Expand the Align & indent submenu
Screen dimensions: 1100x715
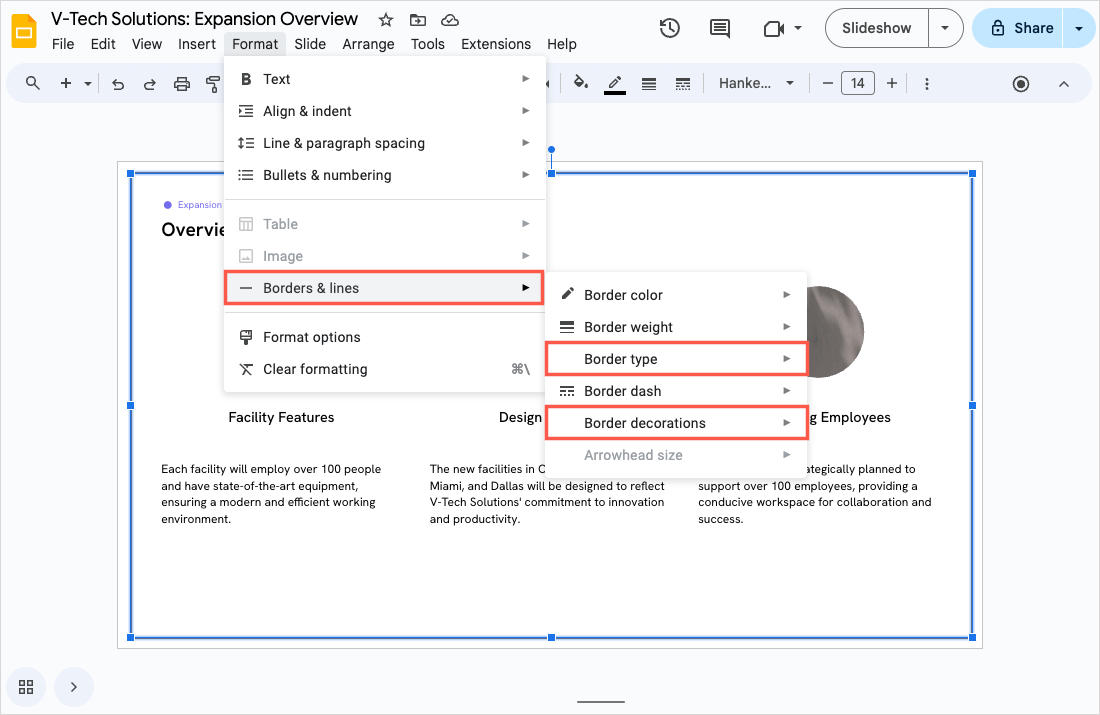click(384, 111)
